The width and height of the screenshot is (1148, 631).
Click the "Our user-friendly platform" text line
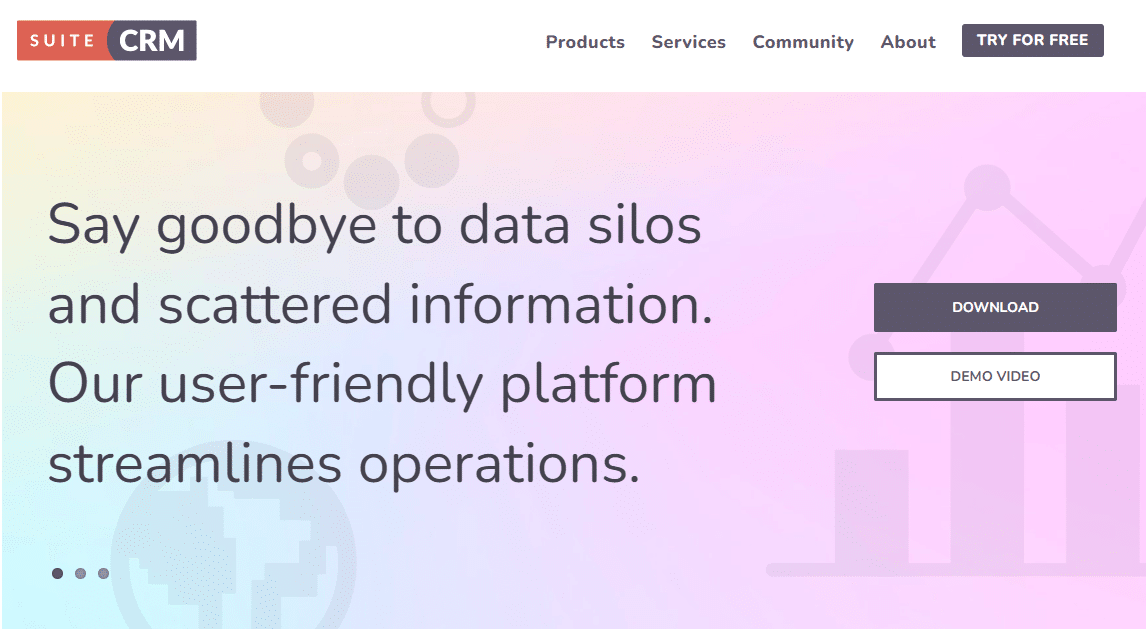click(382, 384)
